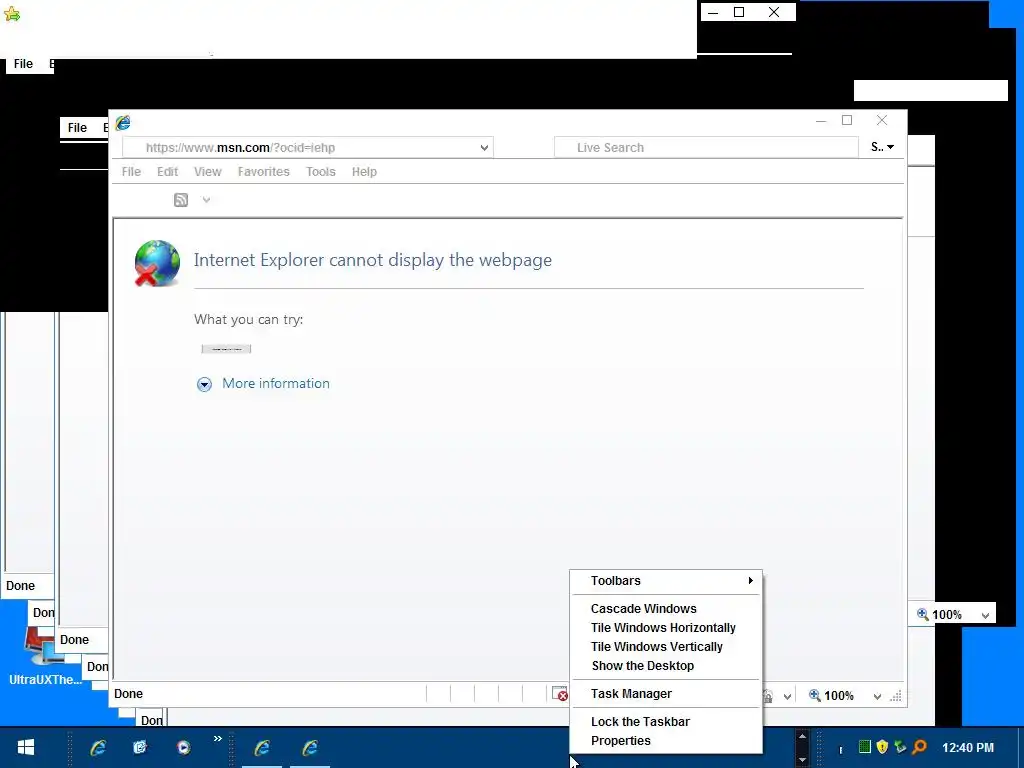Viewport: 1024px width, 768px height.
Task: Click the resize grip in front window status bar
Action: [896, 696]
